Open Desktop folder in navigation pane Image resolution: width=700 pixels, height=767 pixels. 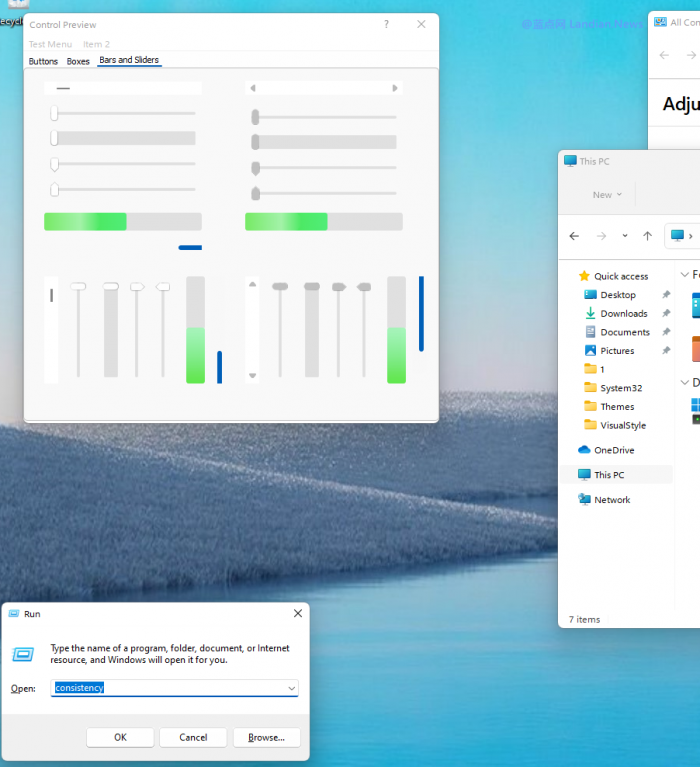(x=610, y=295)
